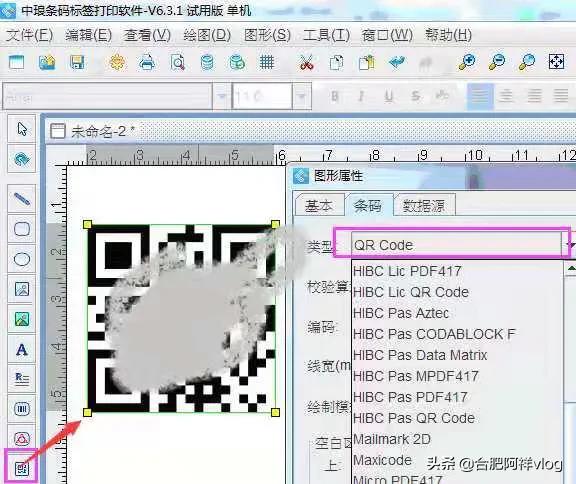
Task: Select the rounded rectangle tool
Action: click(x=22, y=229)
